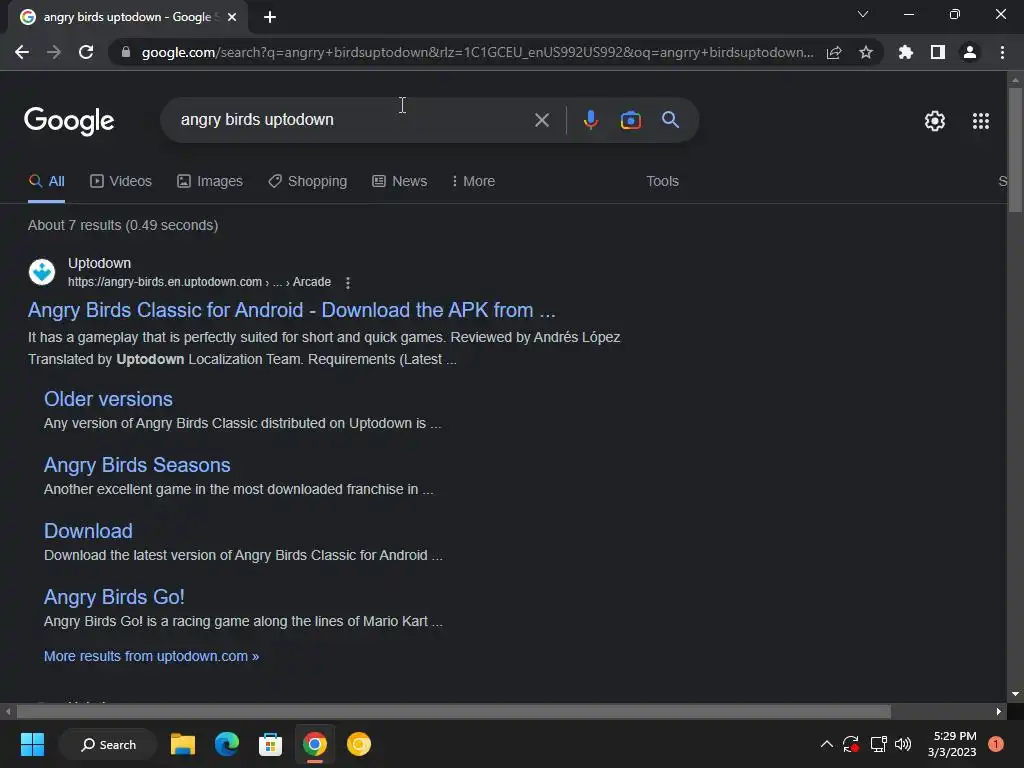1024x768 pixels.
Task: Switch to the Videos tab
Action: (121, 182)
